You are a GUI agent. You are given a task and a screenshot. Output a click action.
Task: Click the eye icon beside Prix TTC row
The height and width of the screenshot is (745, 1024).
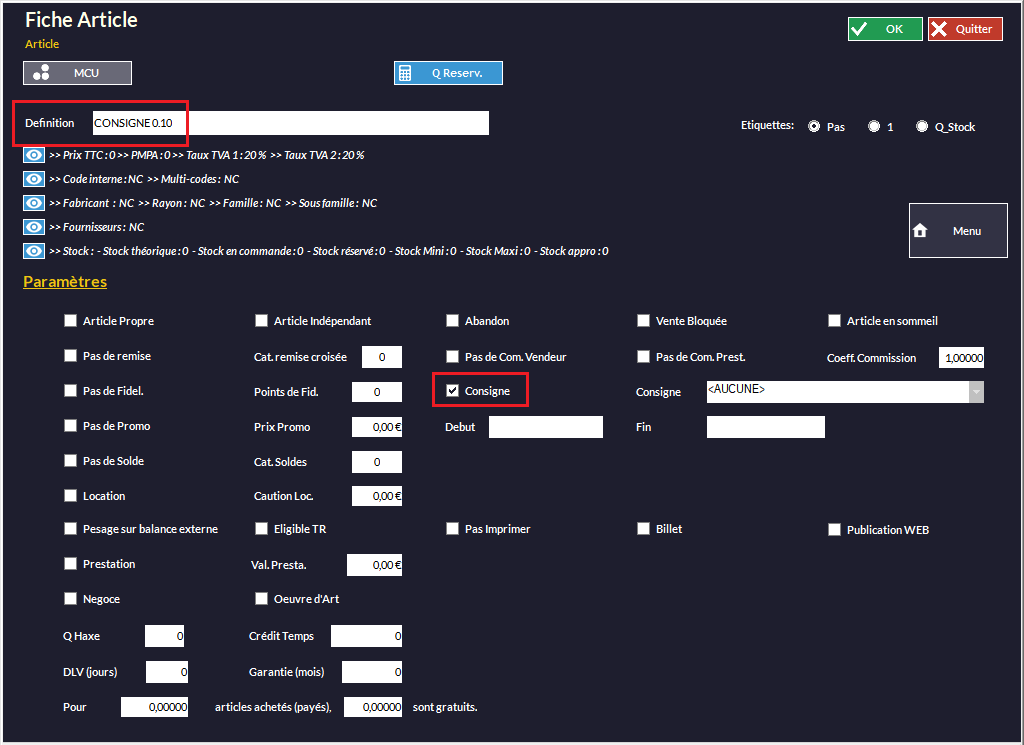click(34, 155)
